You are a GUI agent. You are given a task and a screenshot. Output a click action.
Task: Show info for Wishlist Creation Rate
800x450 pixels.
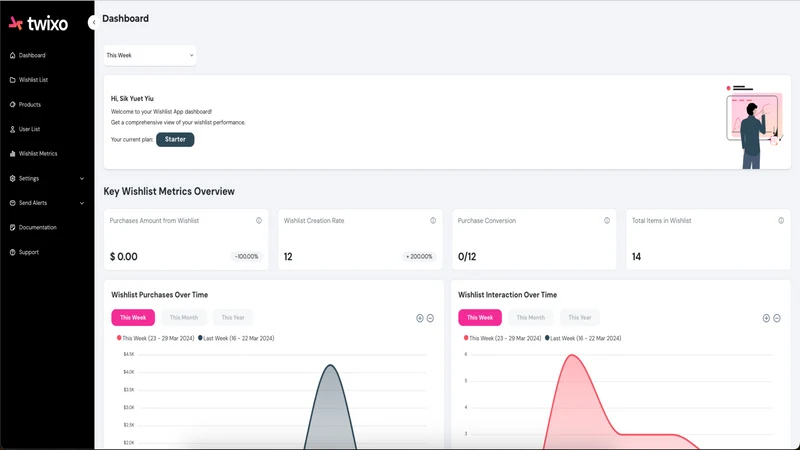point(433,220)
